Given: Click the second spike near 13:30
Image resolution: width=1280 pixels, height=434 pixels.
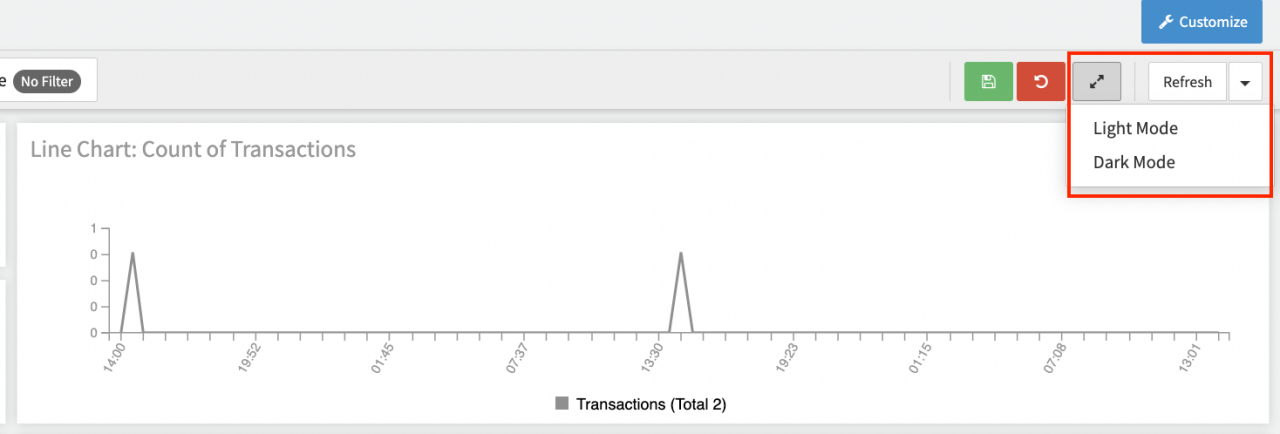Looking at the screenshot, I should tap(681, 254).
